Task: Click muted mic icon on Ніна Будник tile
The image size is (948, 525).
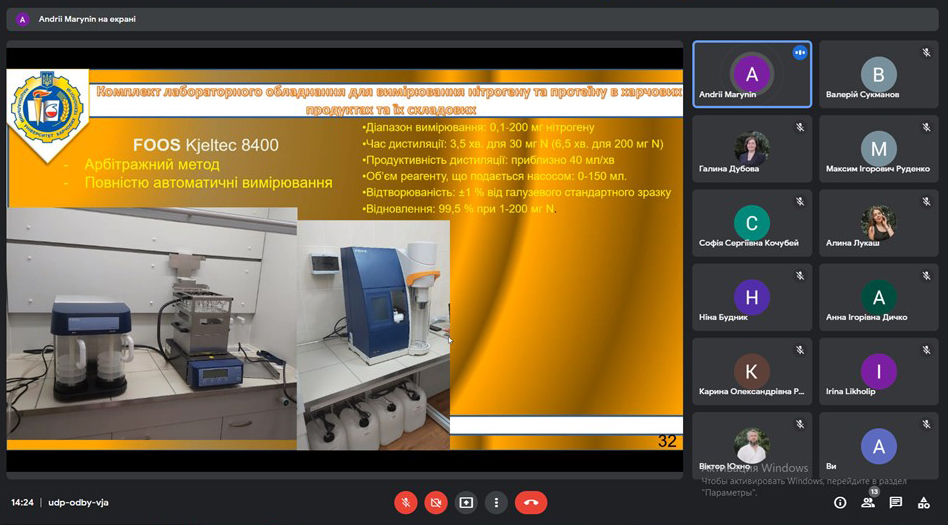Action: 800,276
